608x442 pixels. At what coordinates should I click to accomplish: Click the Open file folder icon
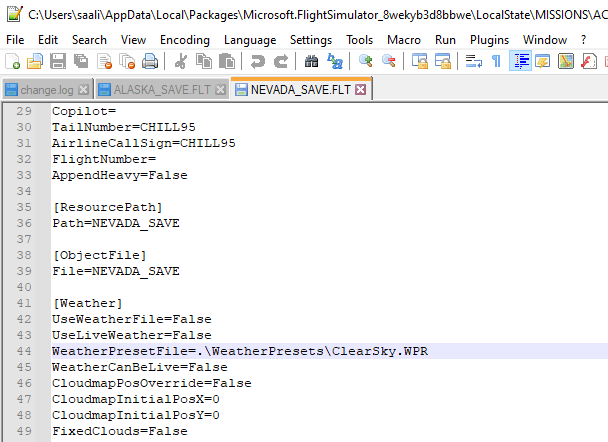pyautogui.click(x=35, y=61)
